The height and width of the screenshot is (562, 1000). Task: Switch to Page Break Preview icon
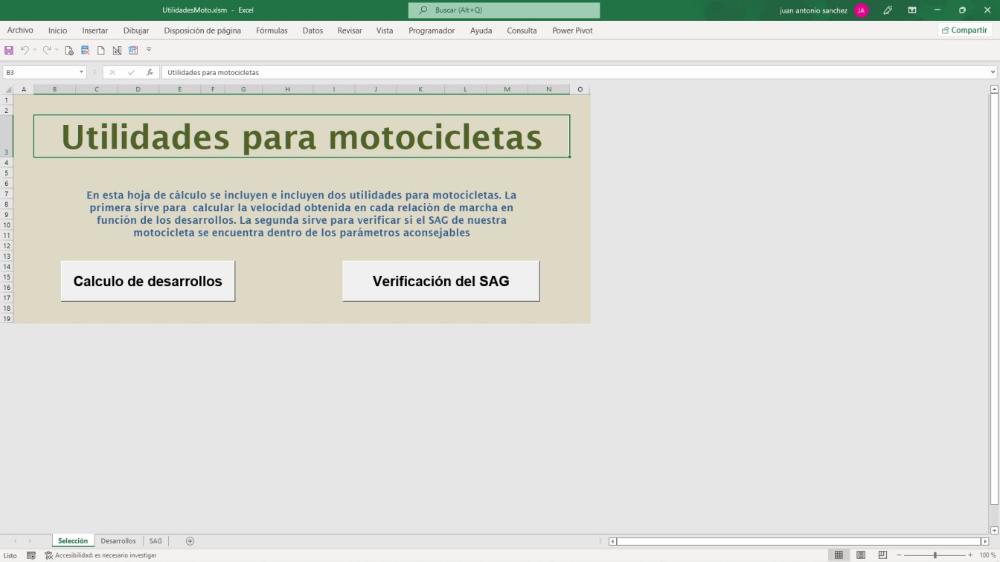point(882,555)
